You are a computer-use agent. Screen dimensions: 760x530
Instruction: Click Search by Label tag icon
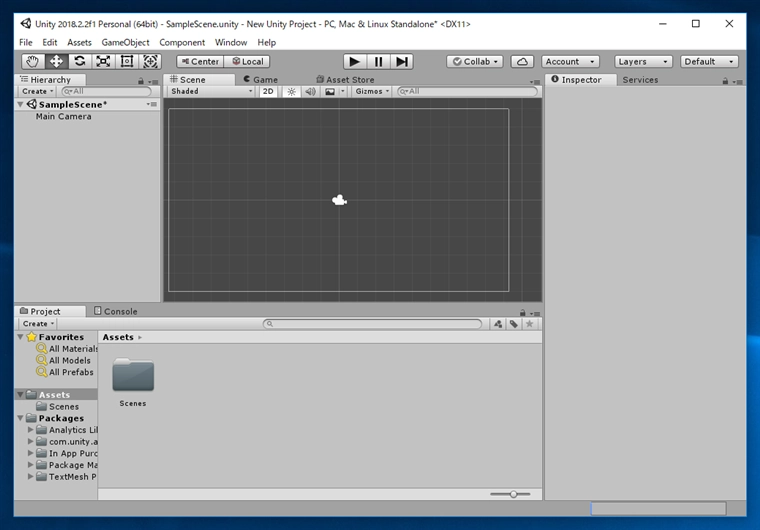[x=514, y=324]
